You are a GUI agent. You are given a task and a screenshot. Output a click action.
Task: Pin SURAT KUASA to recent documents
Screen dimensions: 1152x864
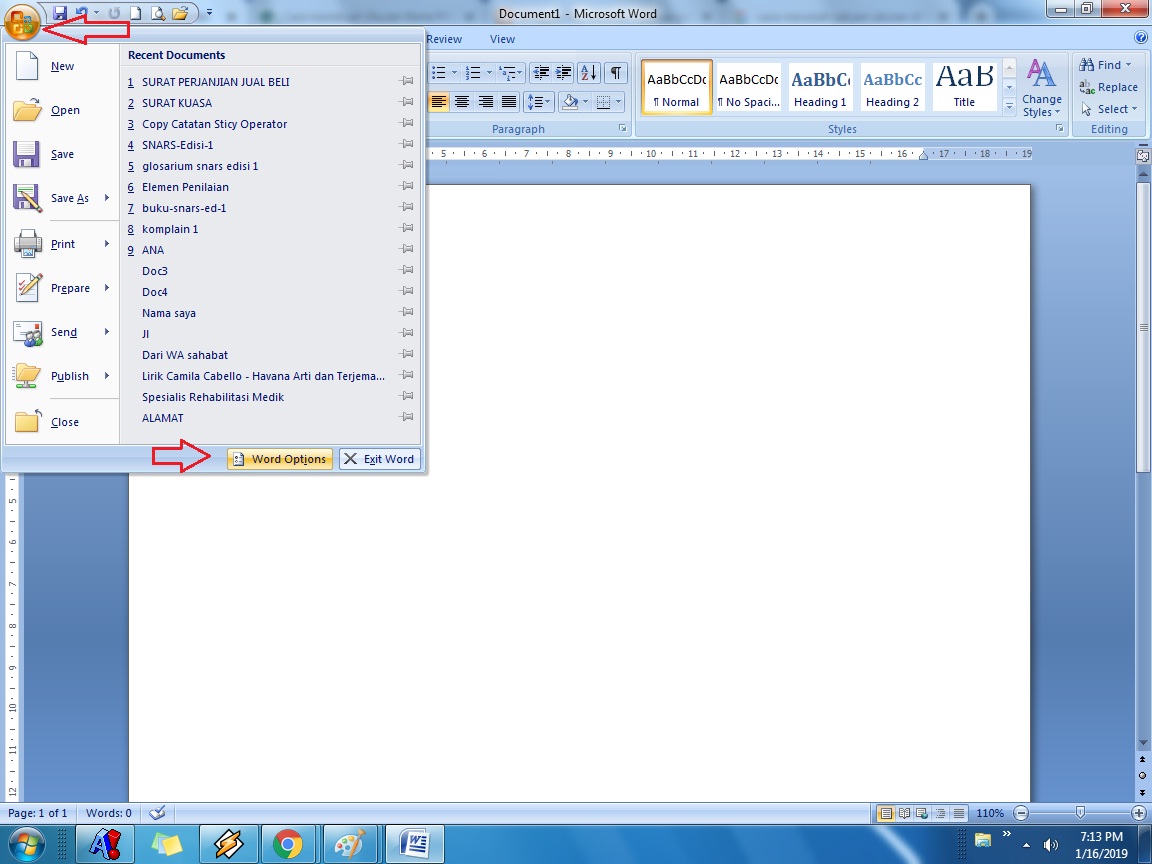[406, 102]
